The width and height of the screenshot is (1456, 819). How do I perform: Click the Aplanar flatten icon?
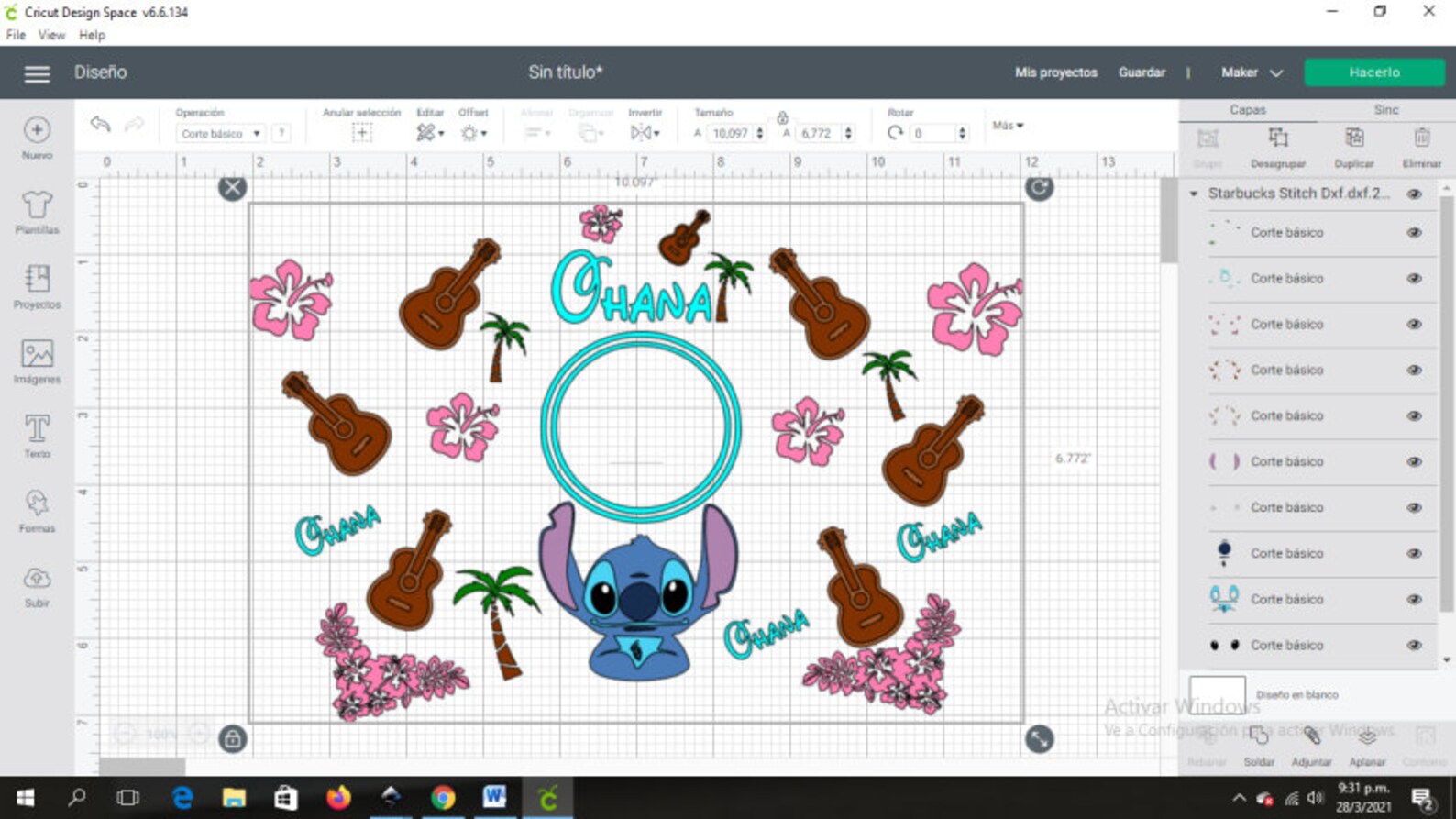[1367, 736]
